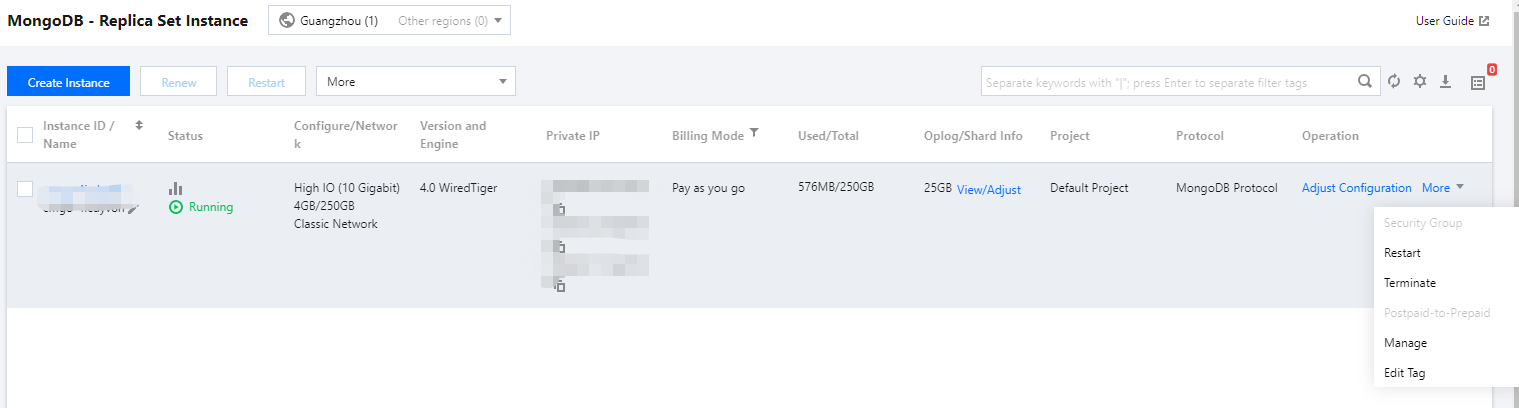Click the Running status icon
The image size is (1519, 408).
click(176, 207)
